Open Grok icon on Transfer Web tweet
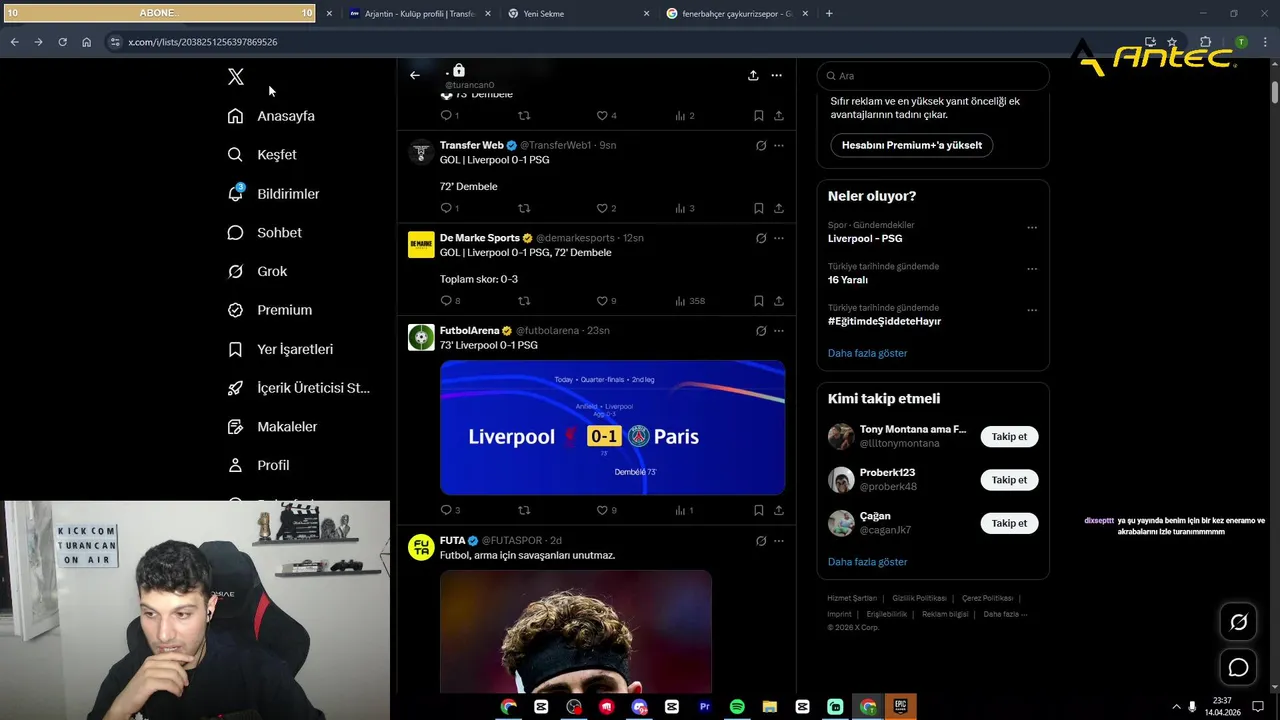The width and height of the screenshot is (1280, 720). [x=761, y=145]
